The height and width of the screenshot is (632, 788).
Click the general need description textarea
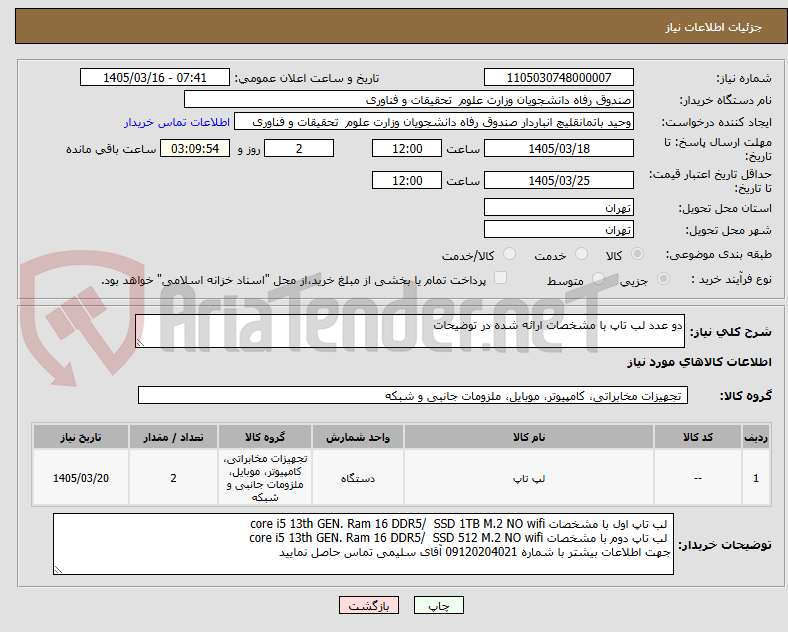point(410,331)
